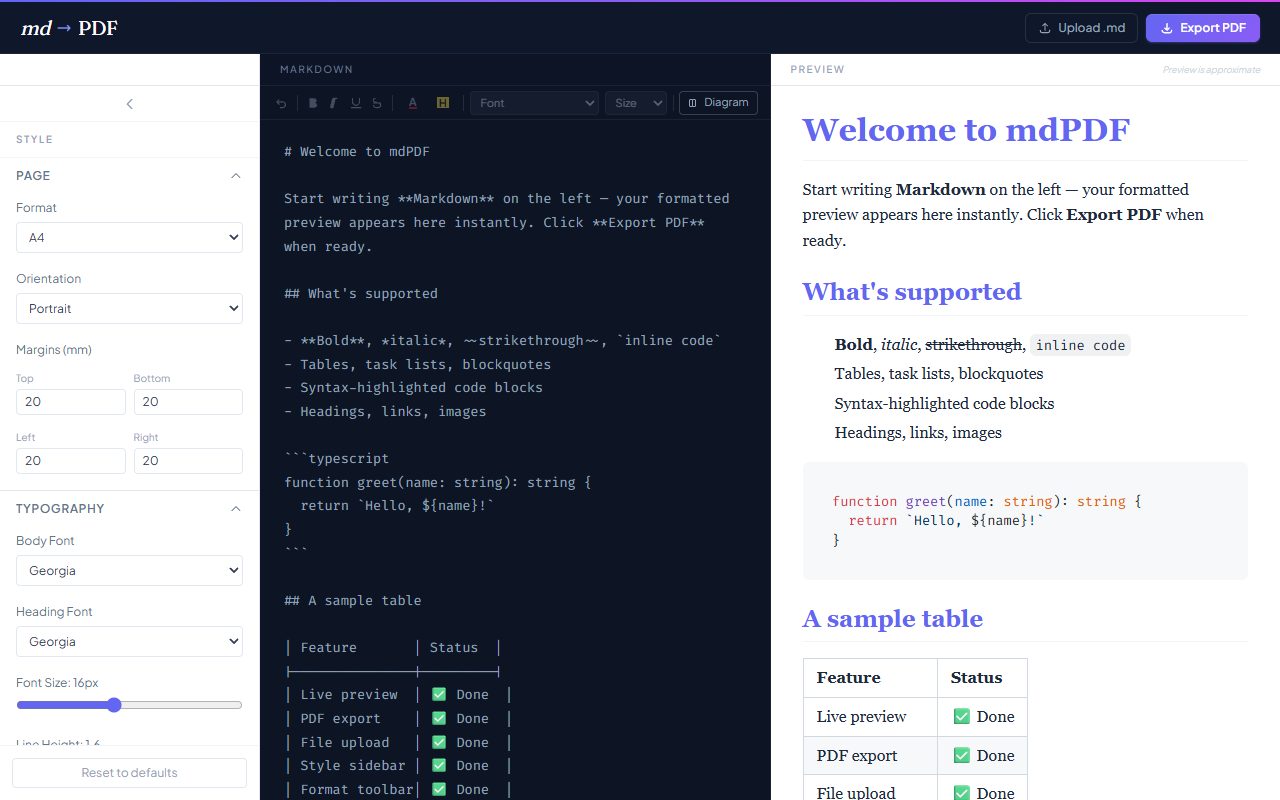Screen dimensions: 1280x800
Task: Click the undo icon in the toolbar
Action: click(281, 103)
